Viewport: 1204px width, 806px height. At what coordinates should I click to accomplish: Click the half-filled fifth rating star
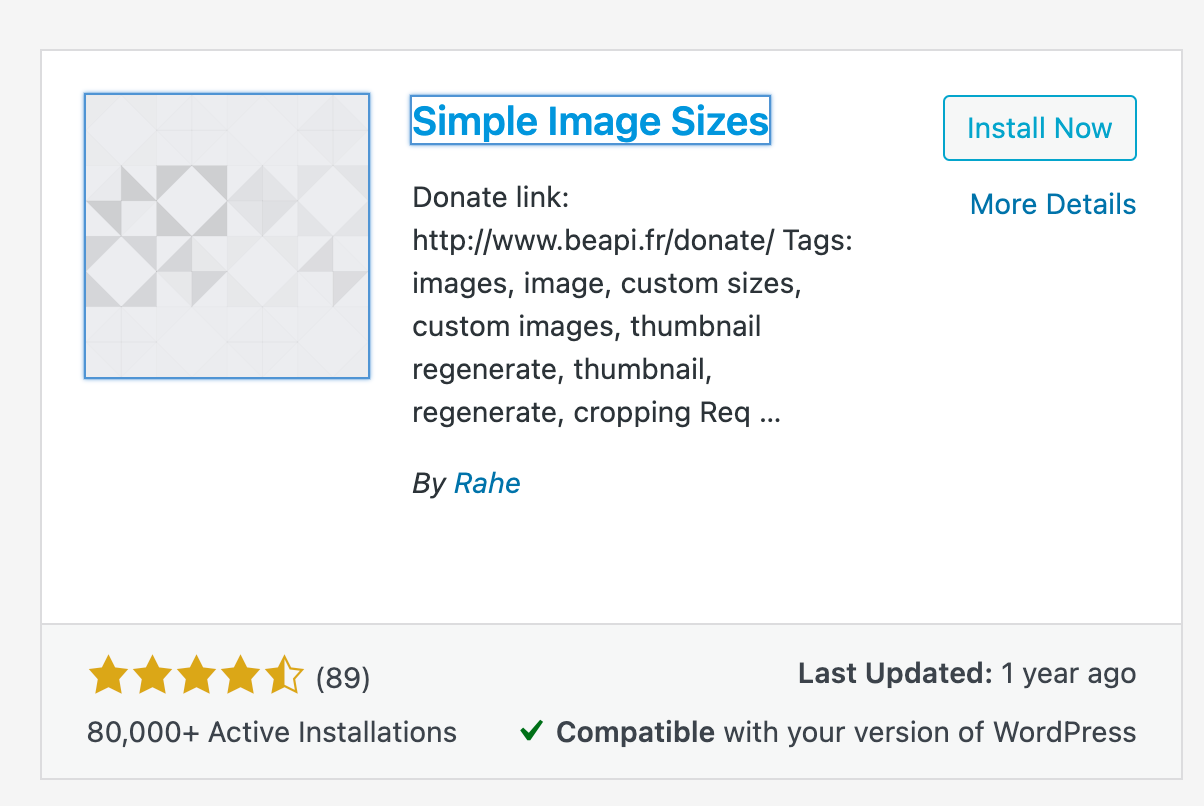click(286, 674)
